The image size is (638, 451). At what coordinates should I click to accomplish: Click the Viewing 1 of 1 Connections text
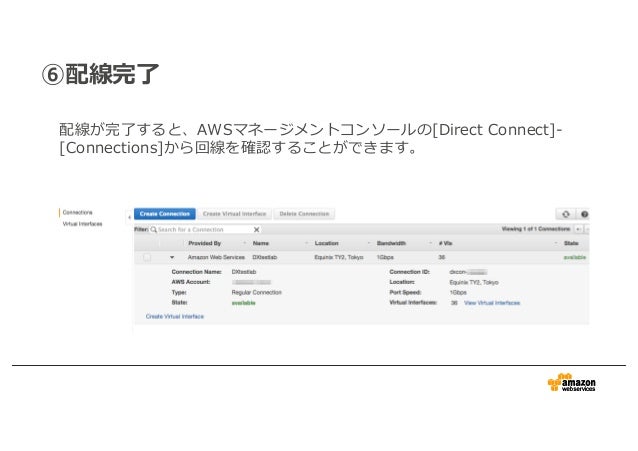(536, 229)
